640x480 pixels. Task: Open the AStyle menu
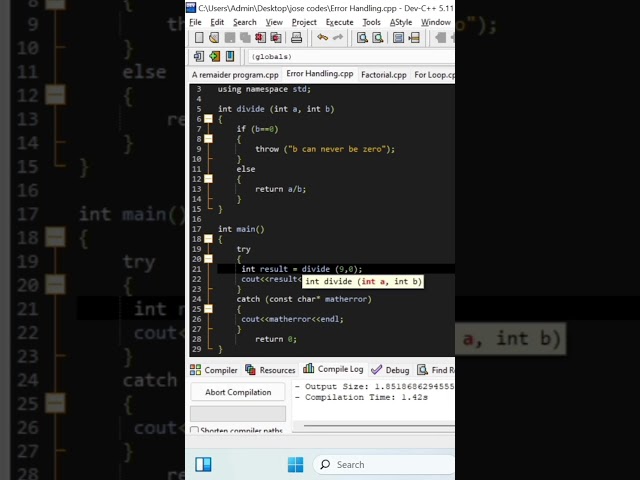(401, 22)
